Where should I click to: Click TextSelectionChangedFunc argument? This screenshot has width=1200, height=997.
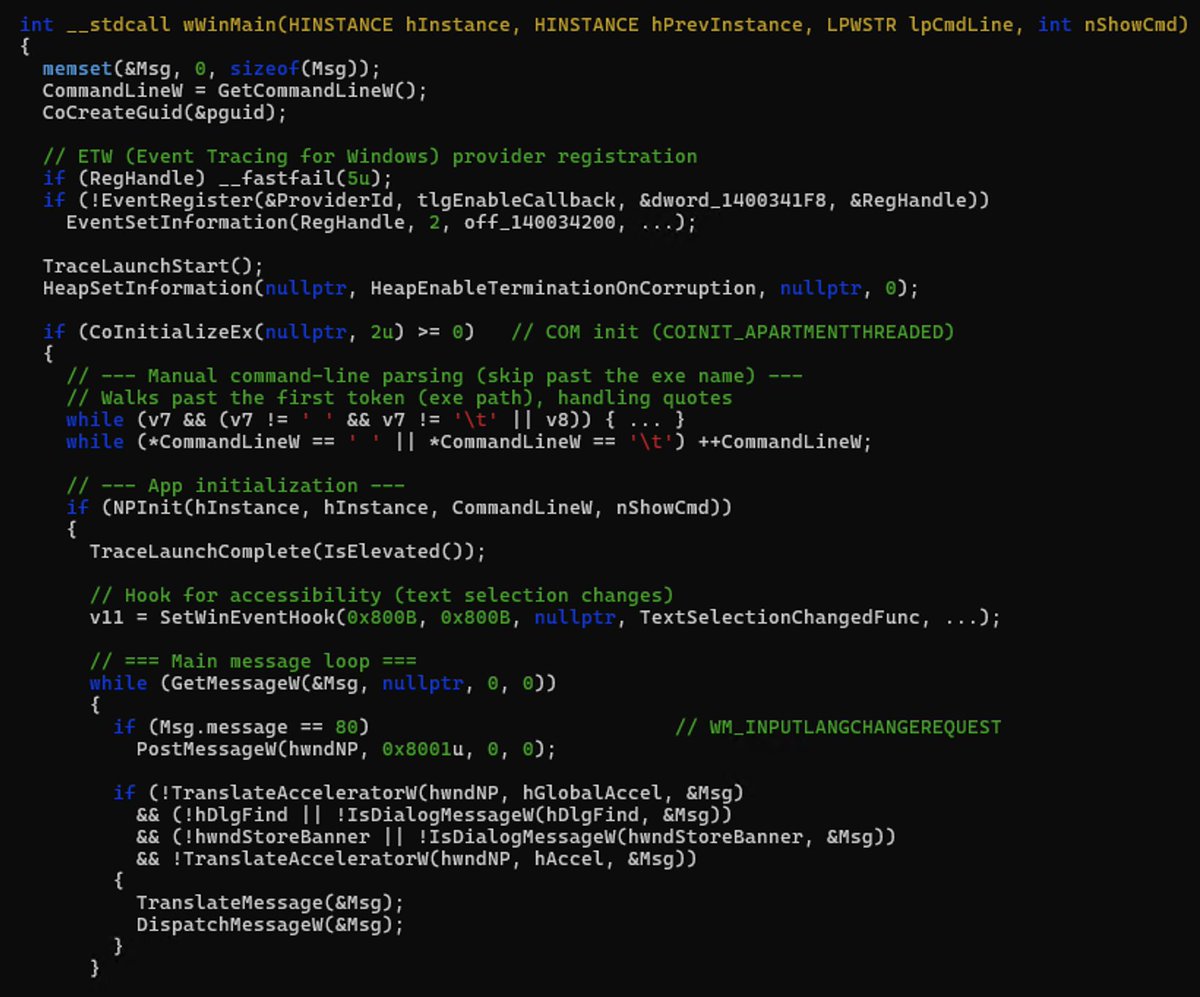click(x=779, y=618)
